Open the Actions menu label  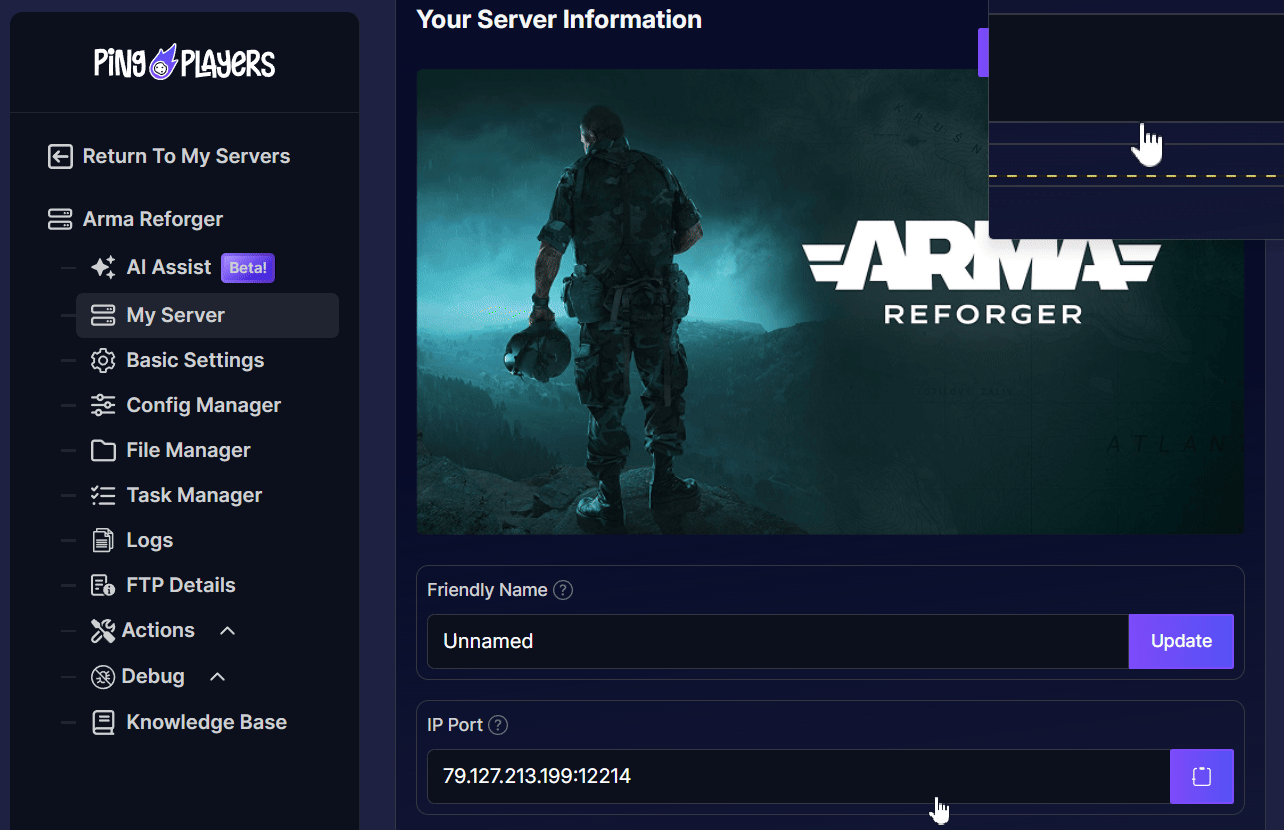click(x=158, y=630)
